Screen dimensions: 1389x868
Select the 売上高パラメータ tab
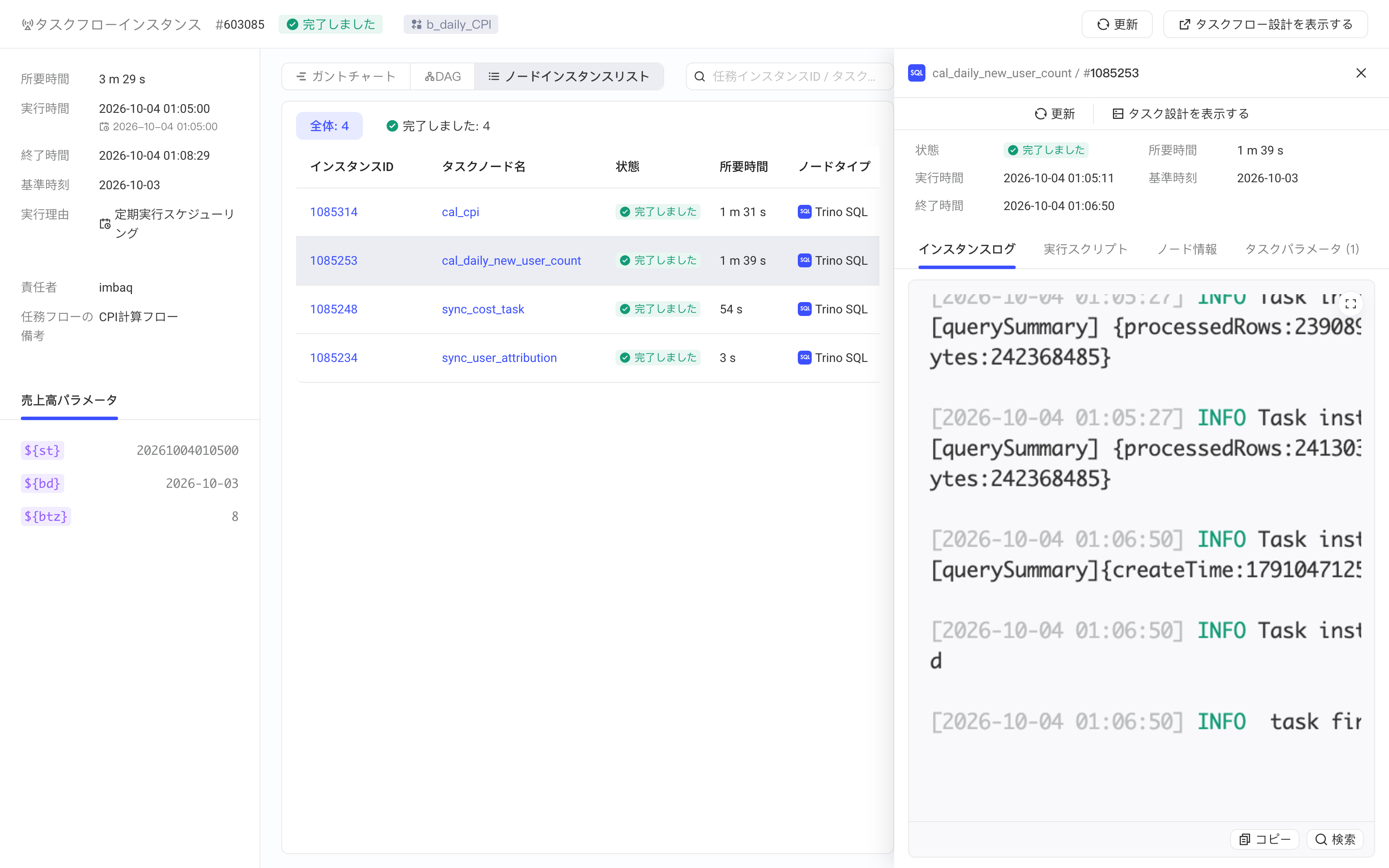click(x=69, y=400)
